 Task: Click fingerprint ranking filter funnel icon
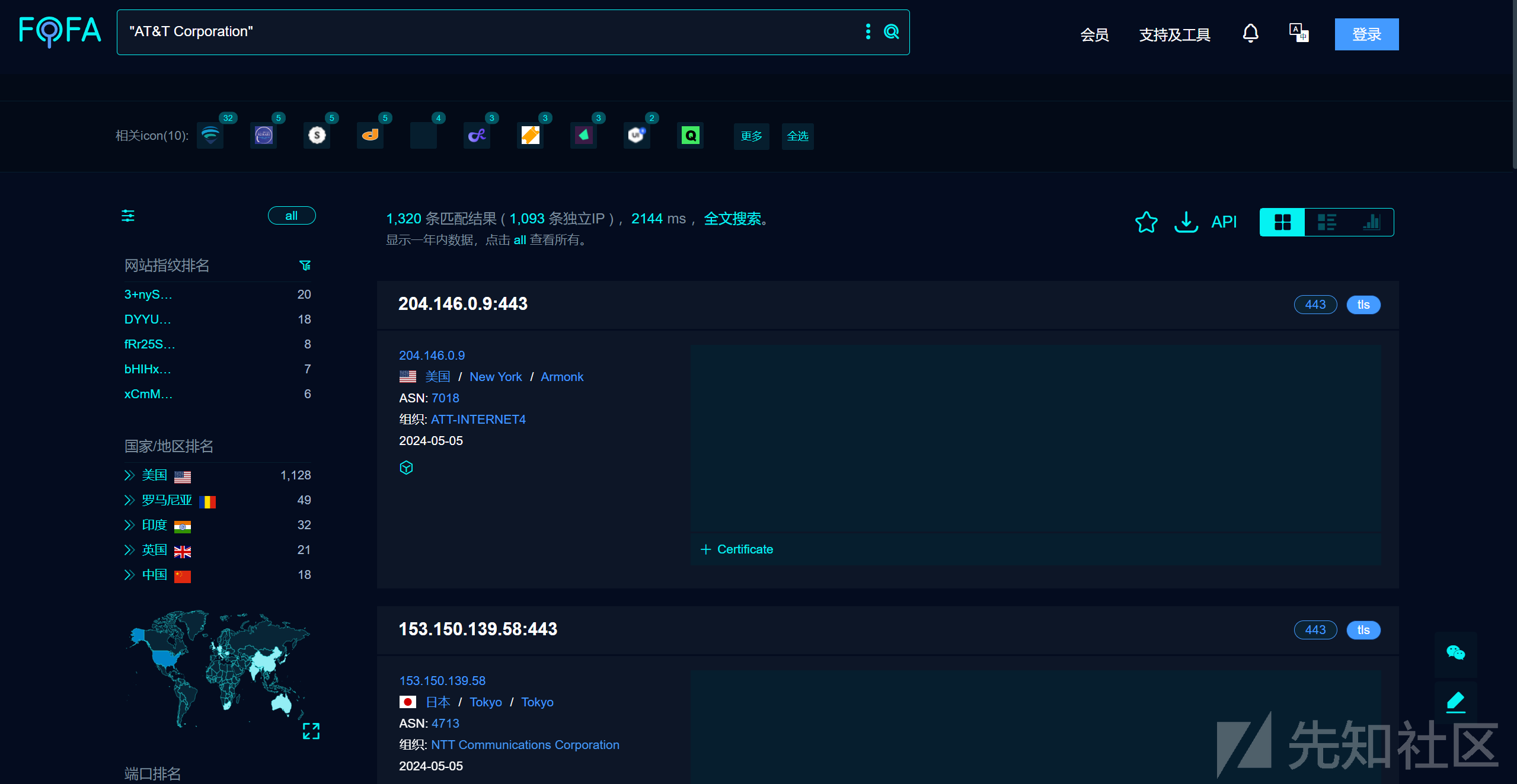tap(305, 265)
